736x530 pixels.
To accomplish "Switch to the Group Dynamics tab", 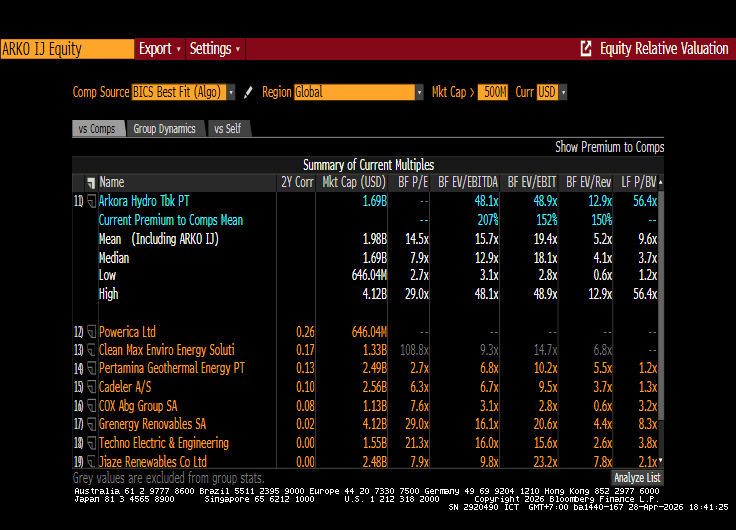I will [x=165, y=129].
